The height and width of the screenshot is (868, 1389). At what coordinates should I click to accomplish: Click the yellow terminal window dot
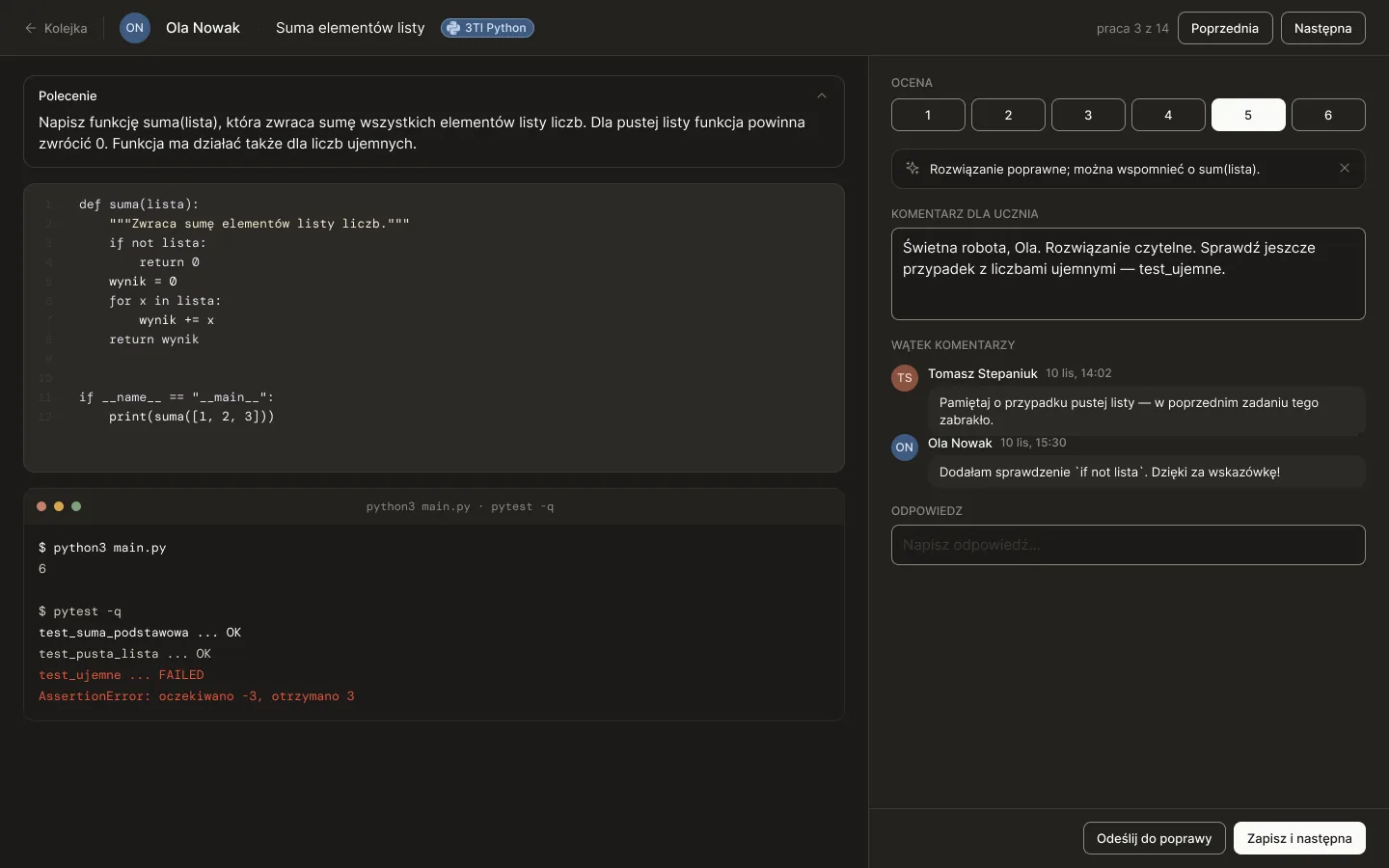[59, 506]
